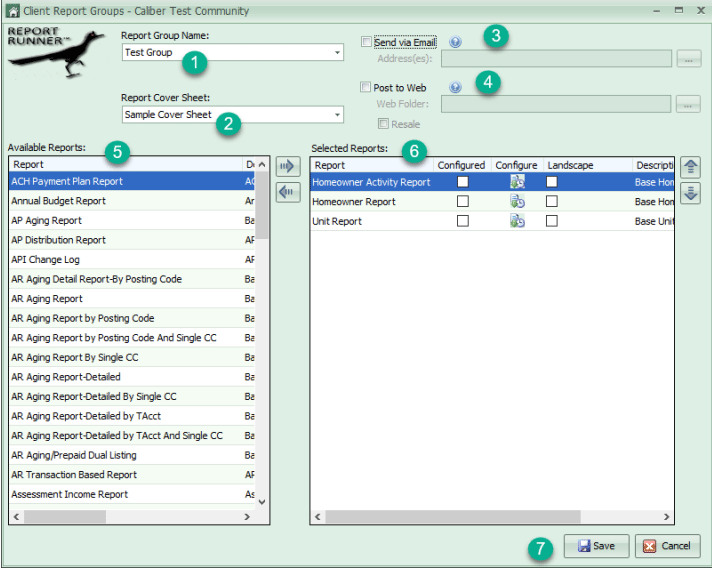Click Selected Reports horizontal scrollbar right arrow
712x569 pixels.
pyautogui.click(x=666, y=517)
